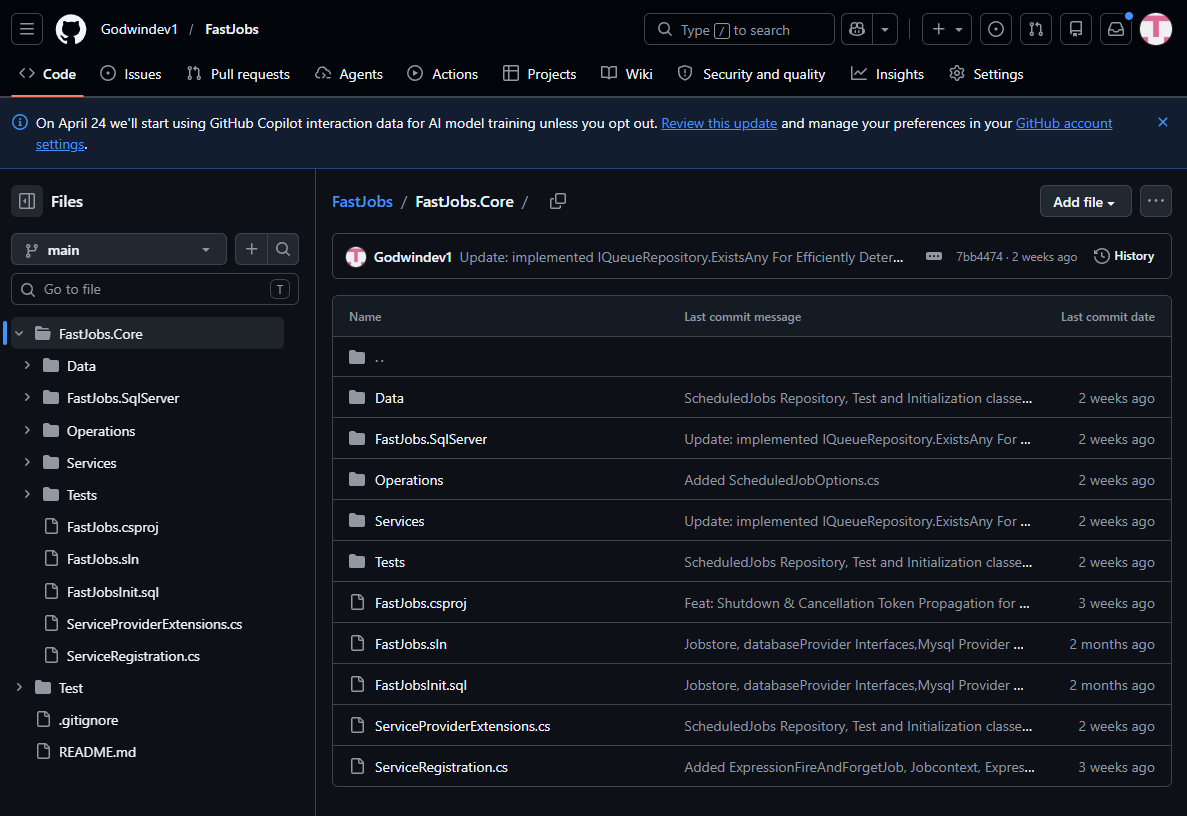1187x816 pixels.
Task: Dismiss the Copilot data training banner
Action: point(1163,122)
